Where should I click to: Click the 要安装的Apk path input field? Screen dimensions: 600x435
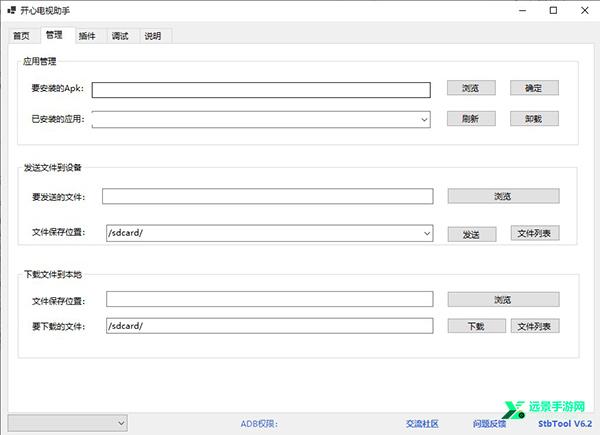click(x=261, y=89)
